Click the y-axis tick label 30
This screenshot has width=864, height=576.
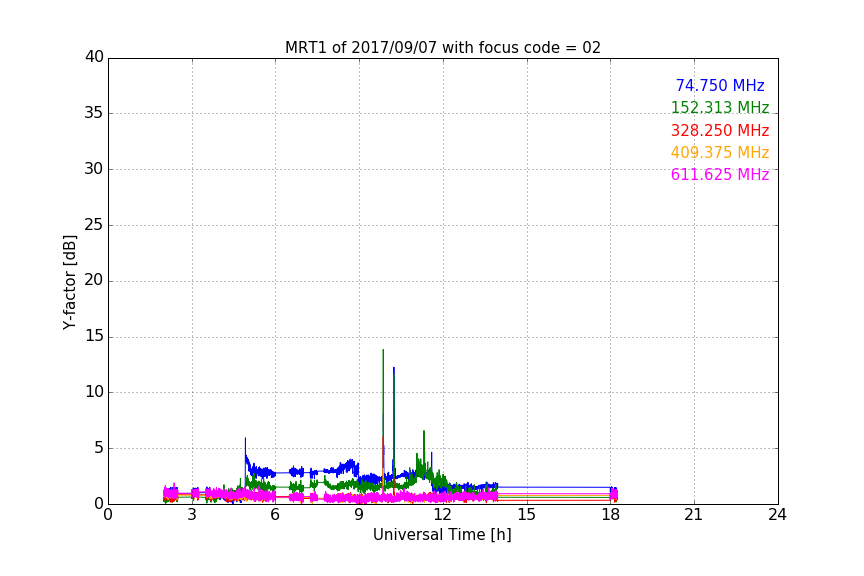click(x=94, y=169)
